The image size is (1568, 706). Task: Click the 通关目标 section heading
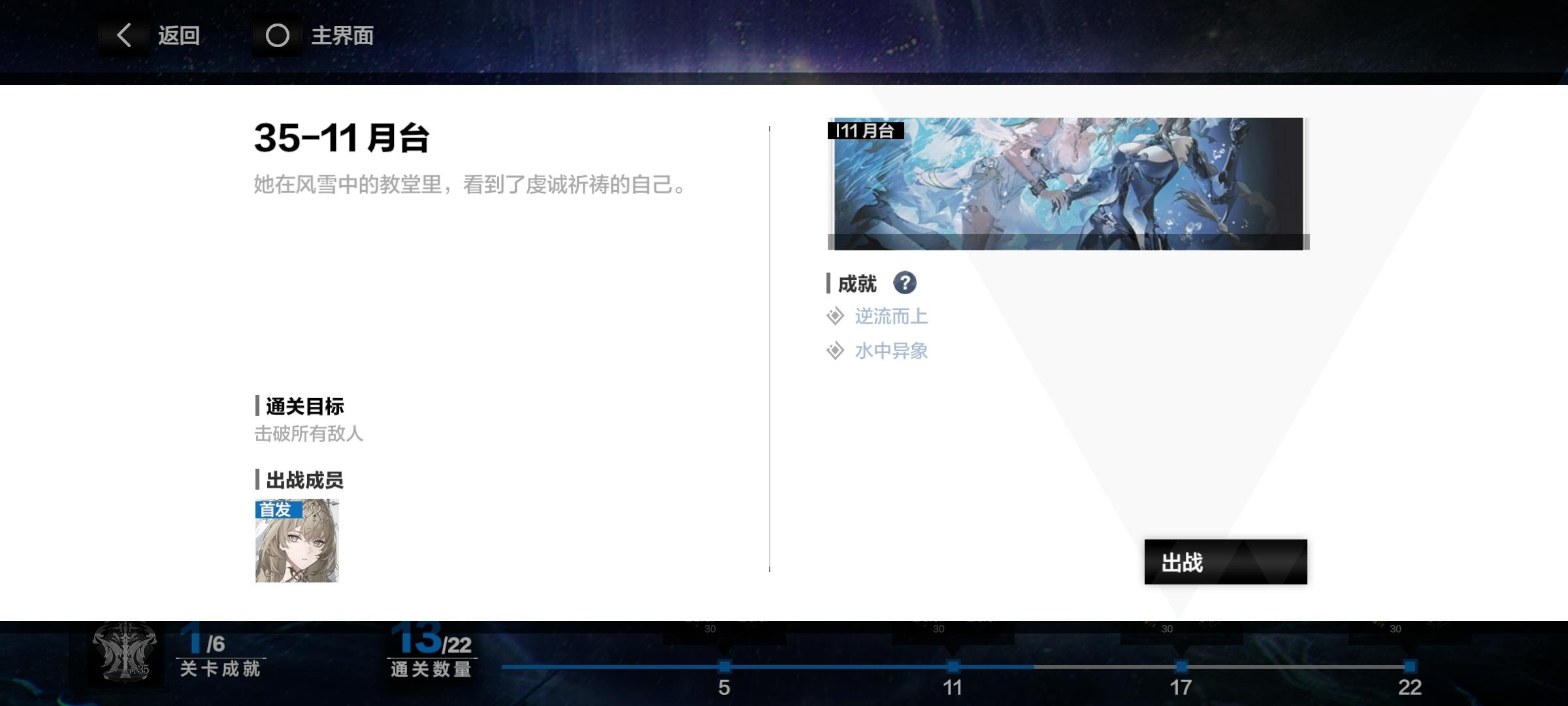(x=304, y=406)
